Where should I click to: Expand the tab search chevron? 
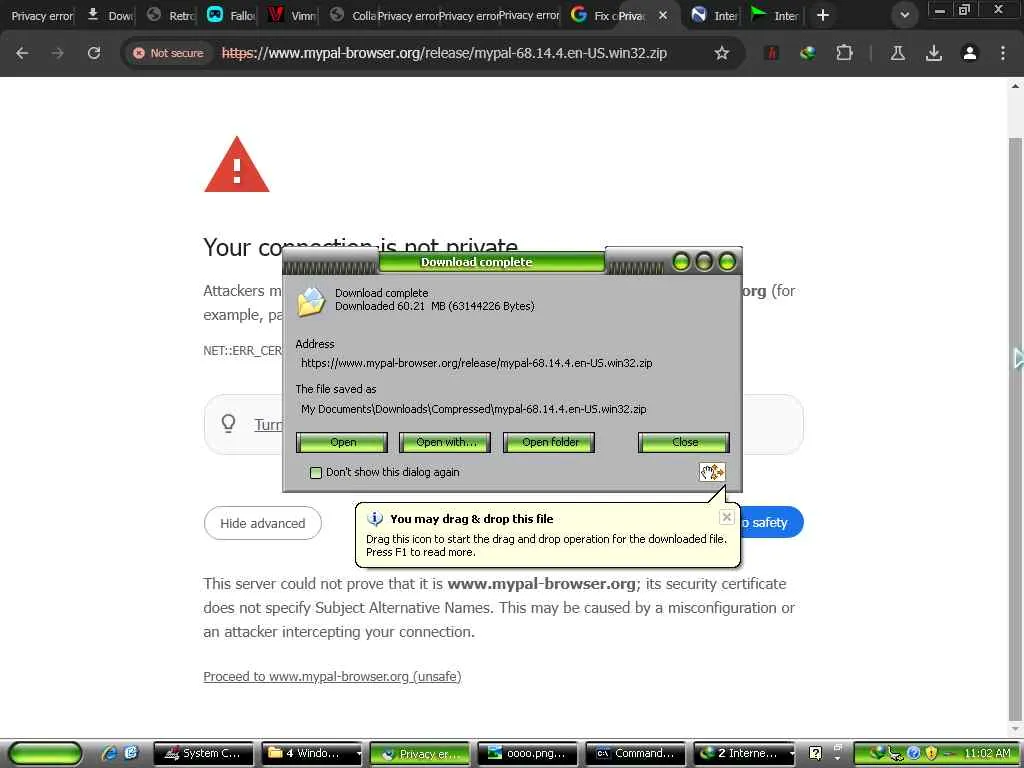(x=904, y=15)
